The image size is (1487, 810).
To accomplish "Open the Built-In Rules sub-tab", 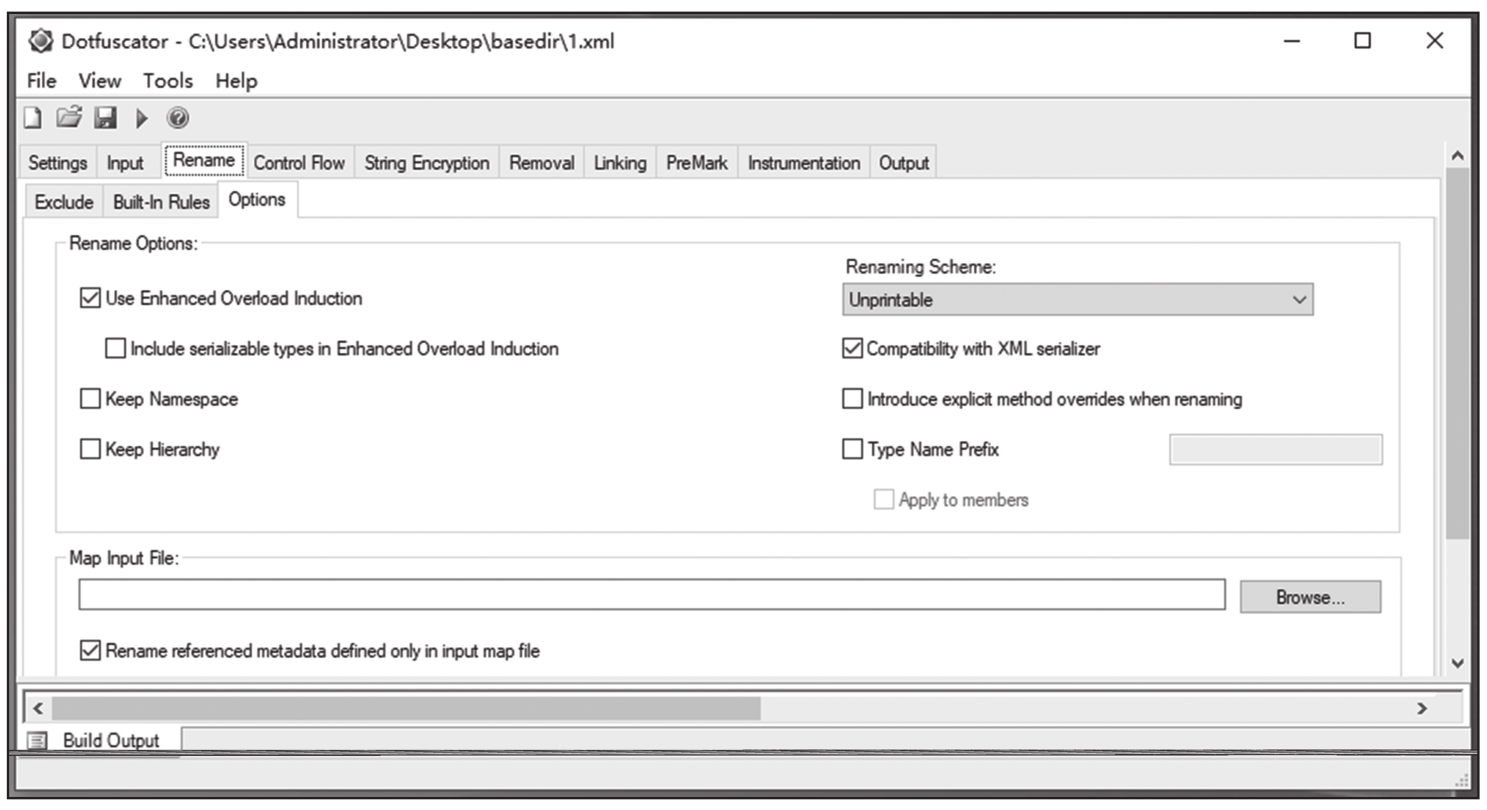I will pos(161,202).
